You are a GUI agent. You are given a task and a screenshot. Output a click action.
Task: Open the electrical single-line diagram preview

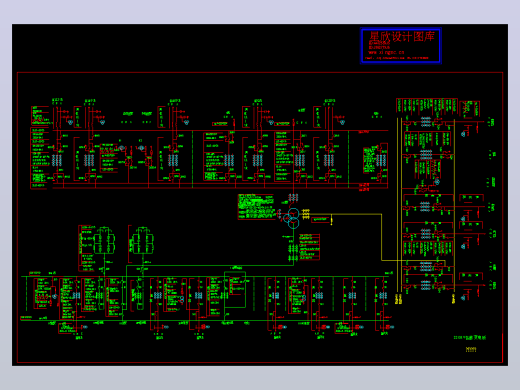tap(260, 195)
